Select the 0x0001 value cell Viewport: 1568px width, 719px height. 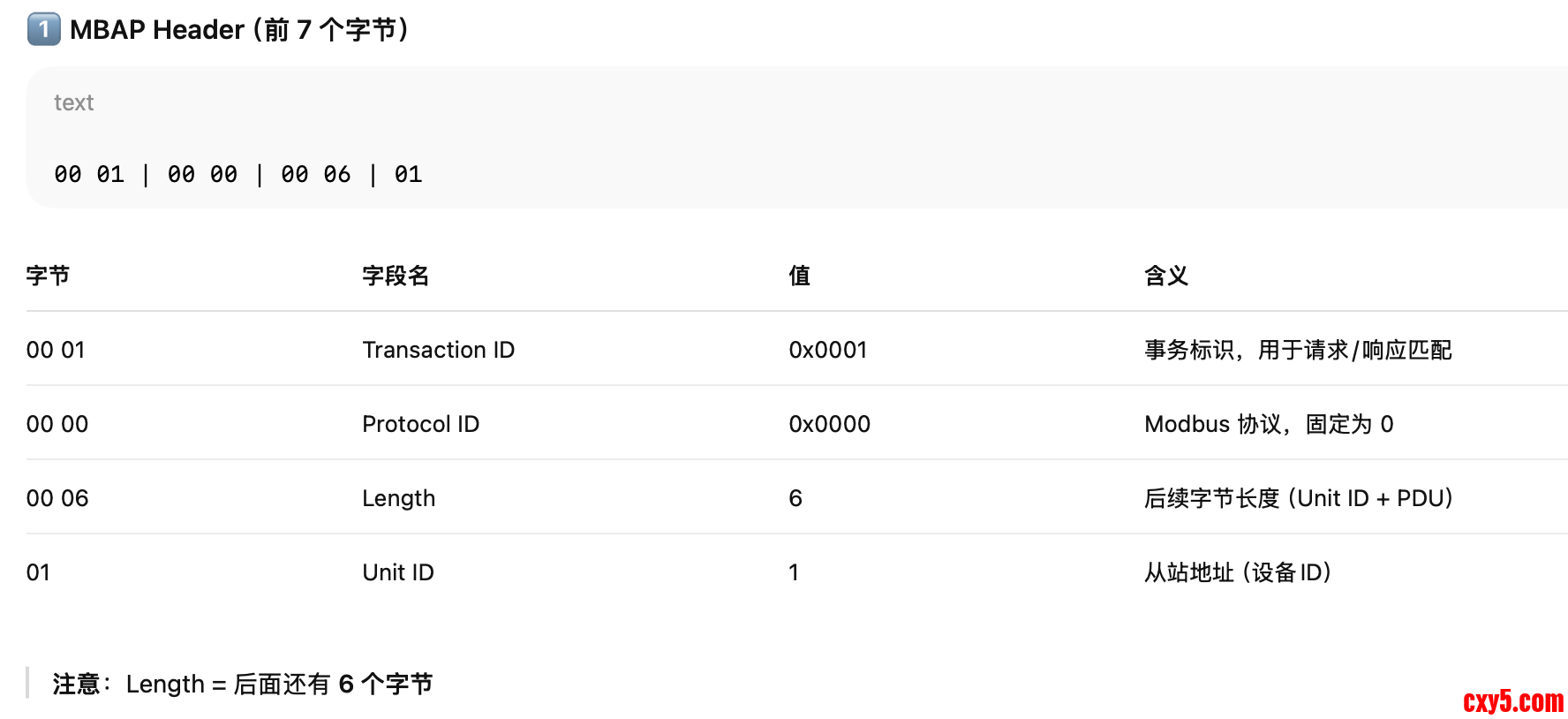[827, 350]
